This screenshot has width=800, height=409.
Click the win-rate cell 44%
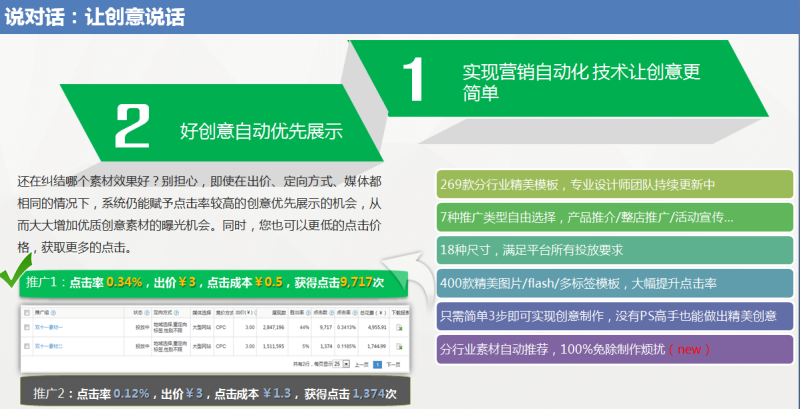[304, 327]
